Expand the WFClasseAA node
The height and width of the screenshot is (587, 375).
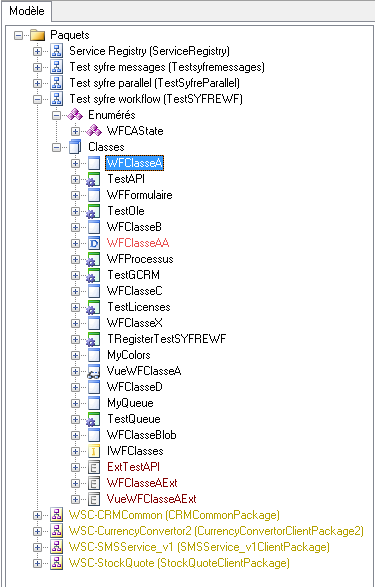(75, 244)
